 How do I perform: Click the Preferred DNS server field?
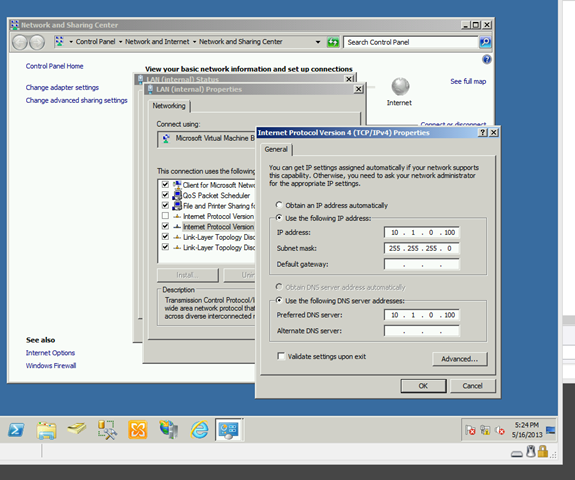[x=422, y=315]
